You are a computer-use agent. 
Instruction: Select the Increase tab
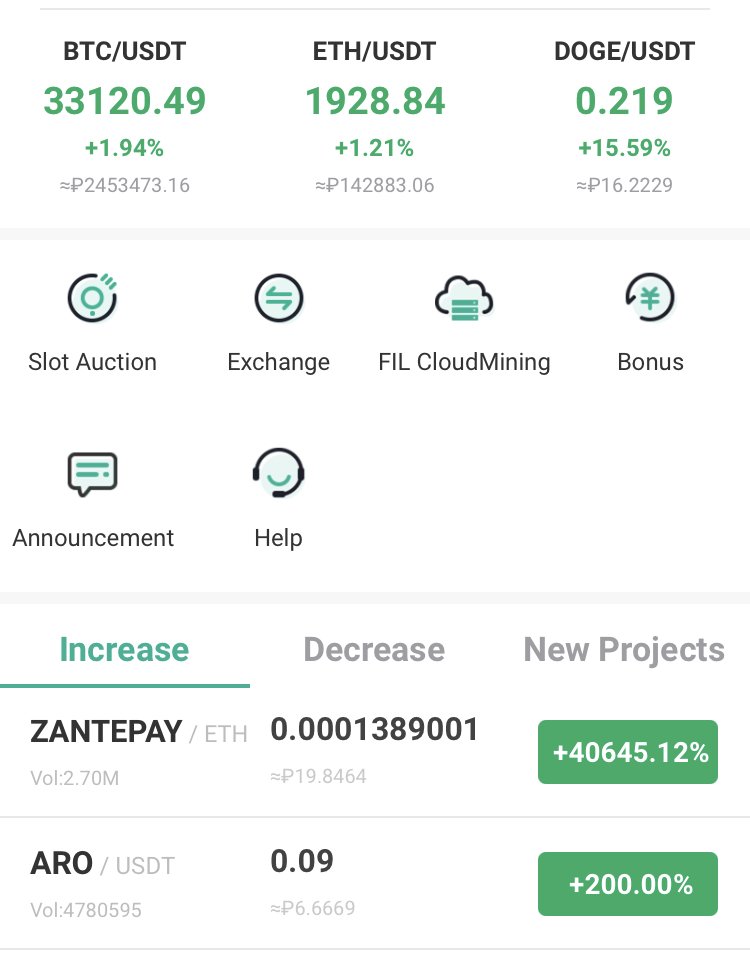click(124, 650)
